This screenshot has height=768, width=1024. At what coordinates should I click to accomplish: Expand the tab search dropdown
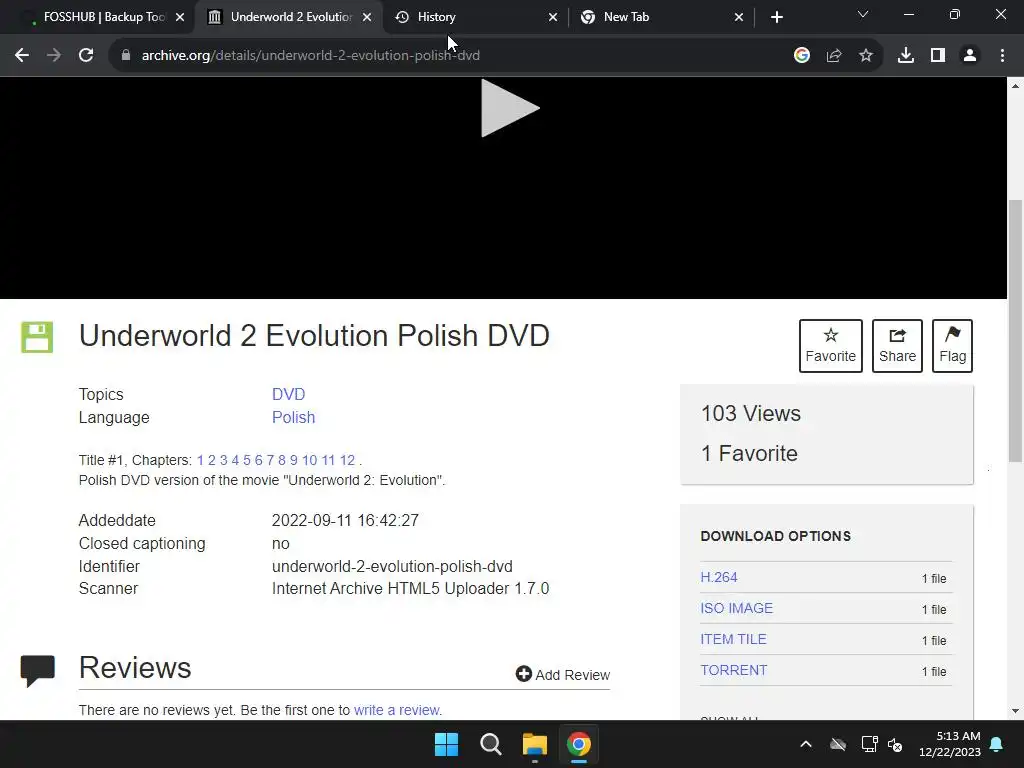863,14
